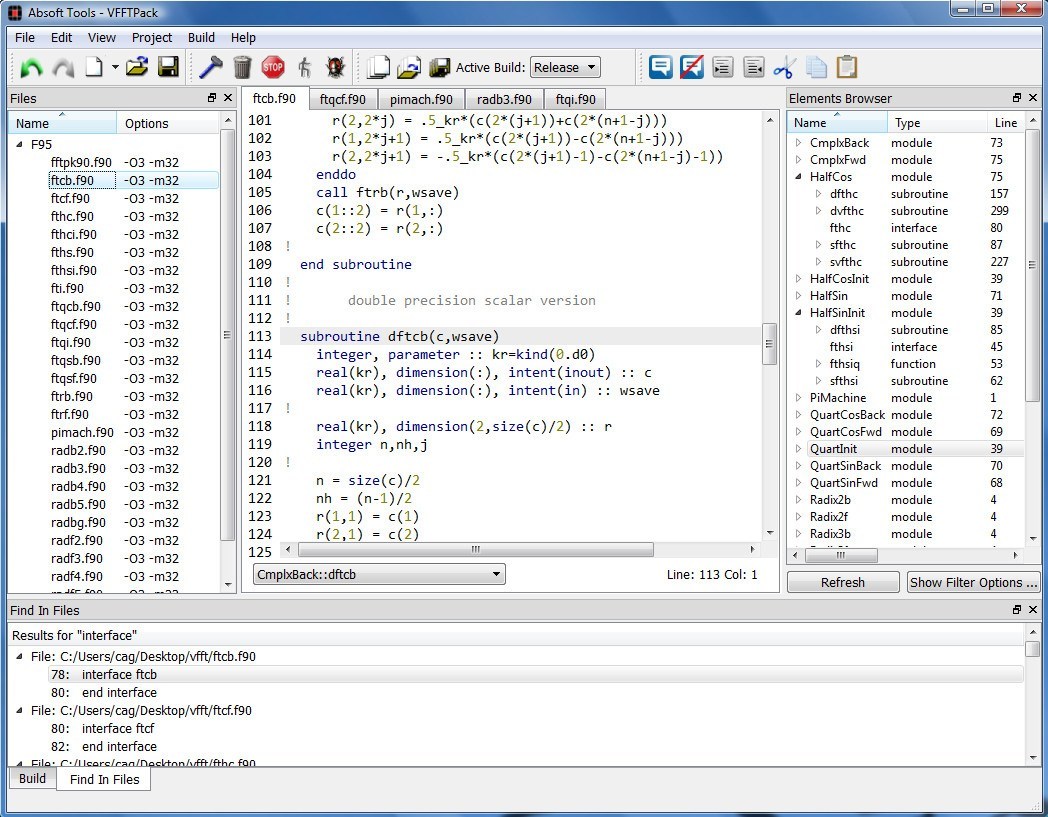
Task: Select pimach.f90 in the Files list
Action: point(82,433)
